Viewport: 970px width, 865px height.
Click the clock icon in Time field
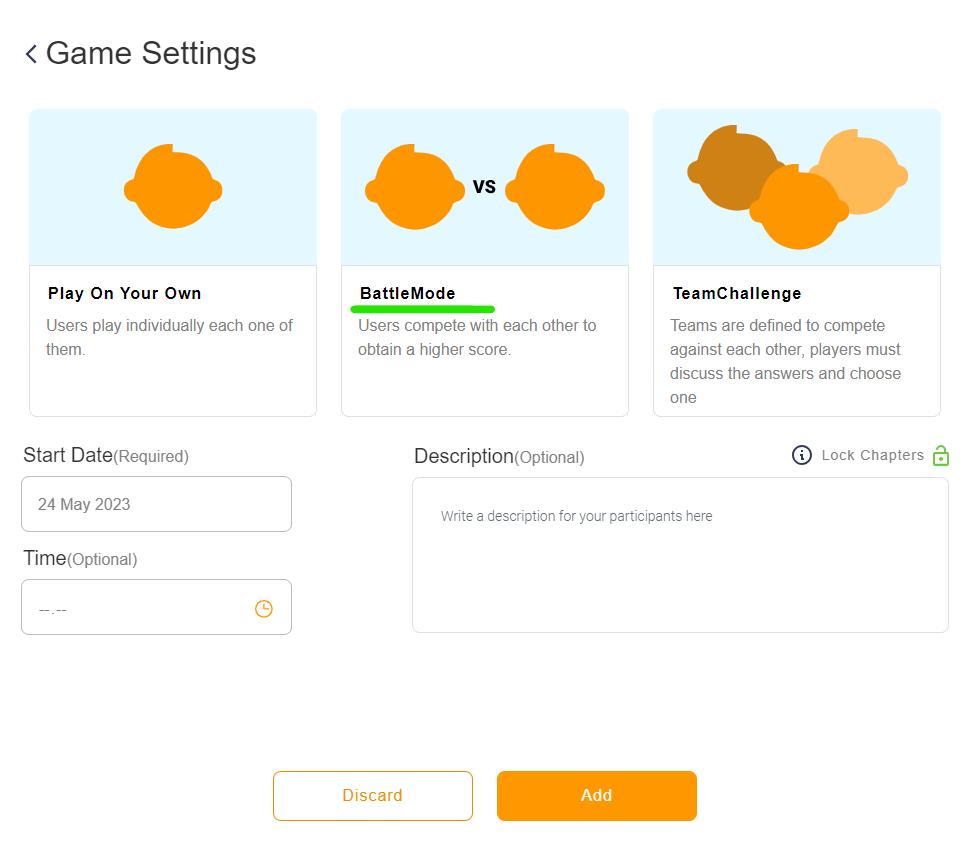(264, 609)
